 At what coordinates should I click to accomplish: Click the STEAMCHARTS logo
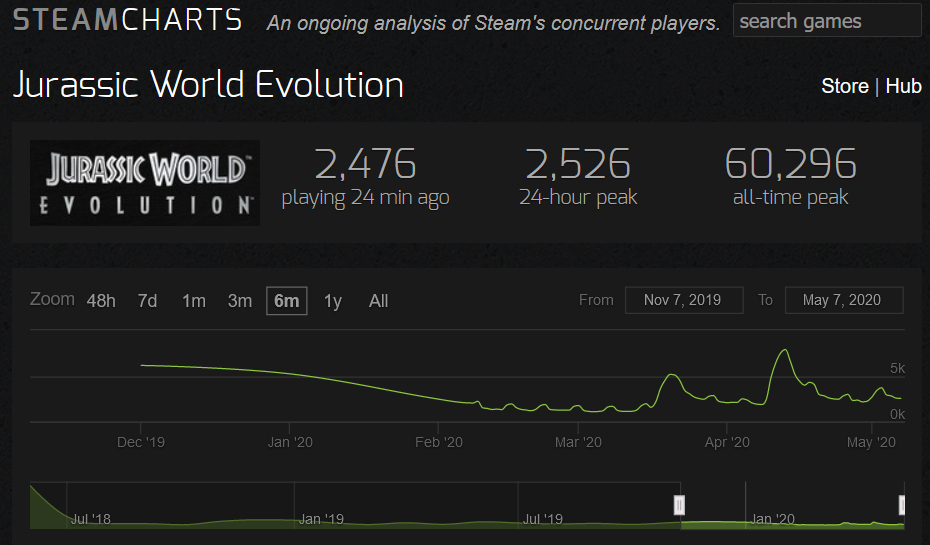pyautogui.click(x=128, y=20)
